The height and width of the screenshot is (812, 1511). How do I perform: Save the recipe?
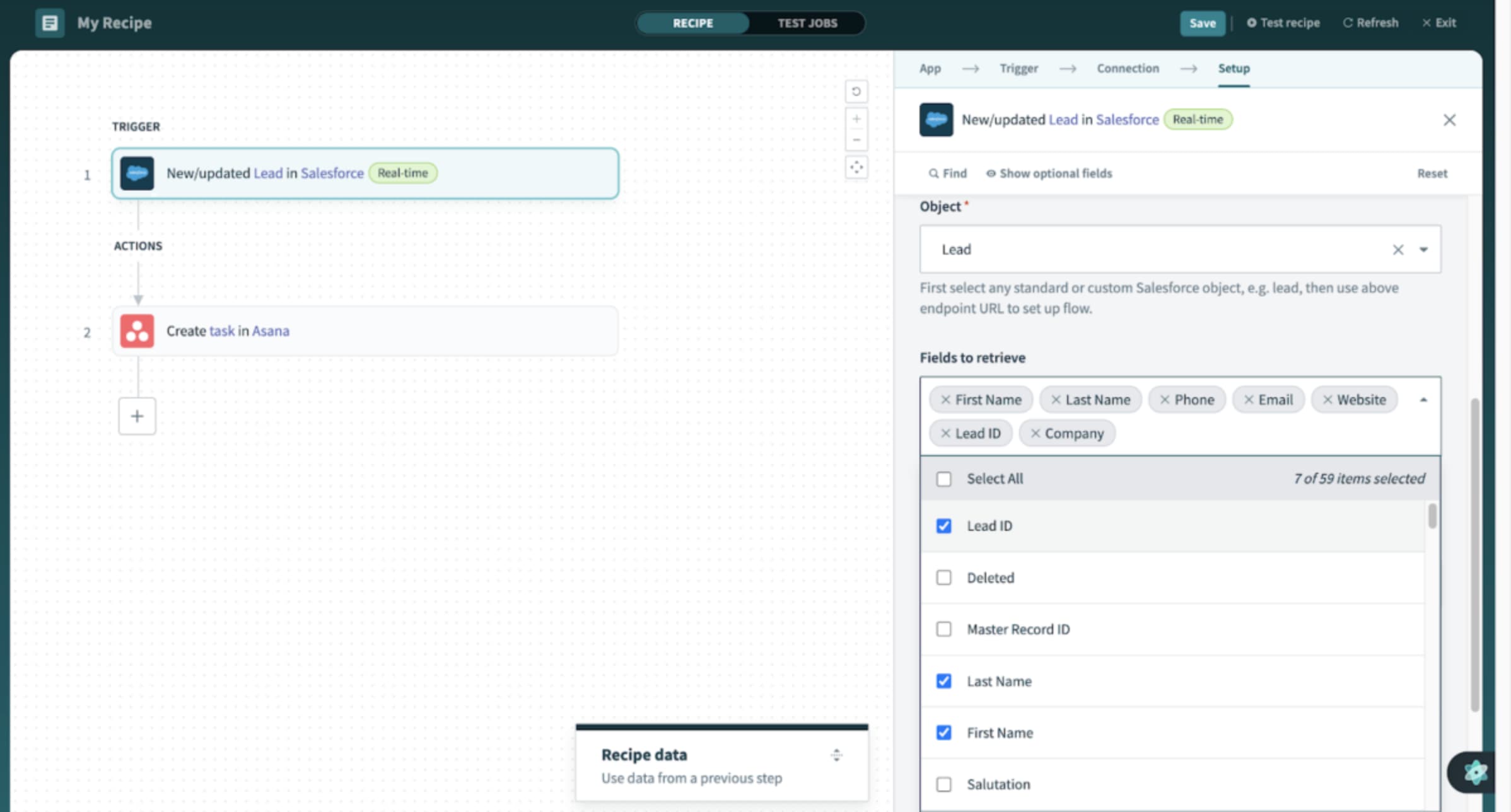[x=1202, y=23]
